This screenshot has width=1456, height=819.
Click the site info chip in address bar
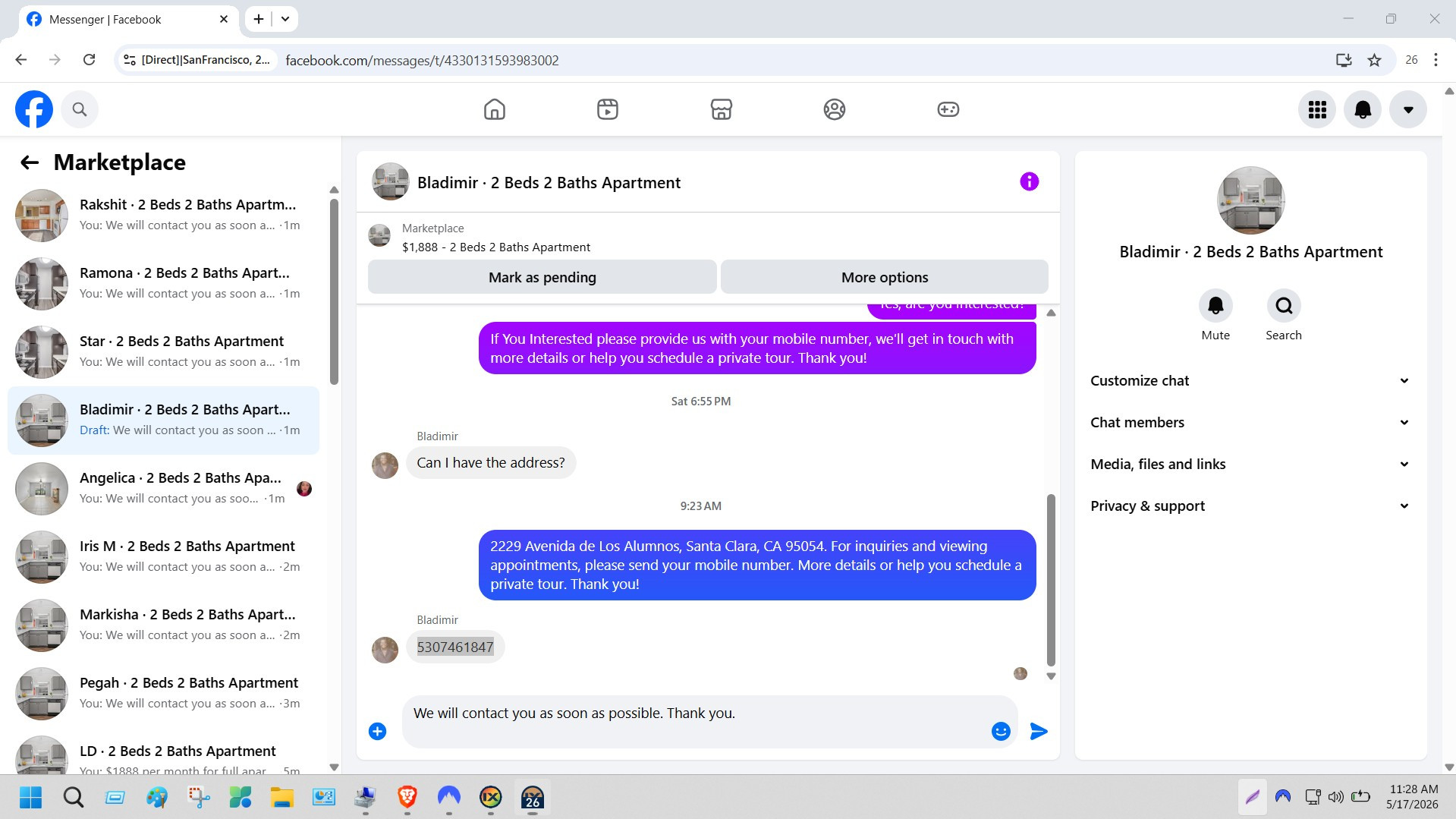tap(197, 60)
